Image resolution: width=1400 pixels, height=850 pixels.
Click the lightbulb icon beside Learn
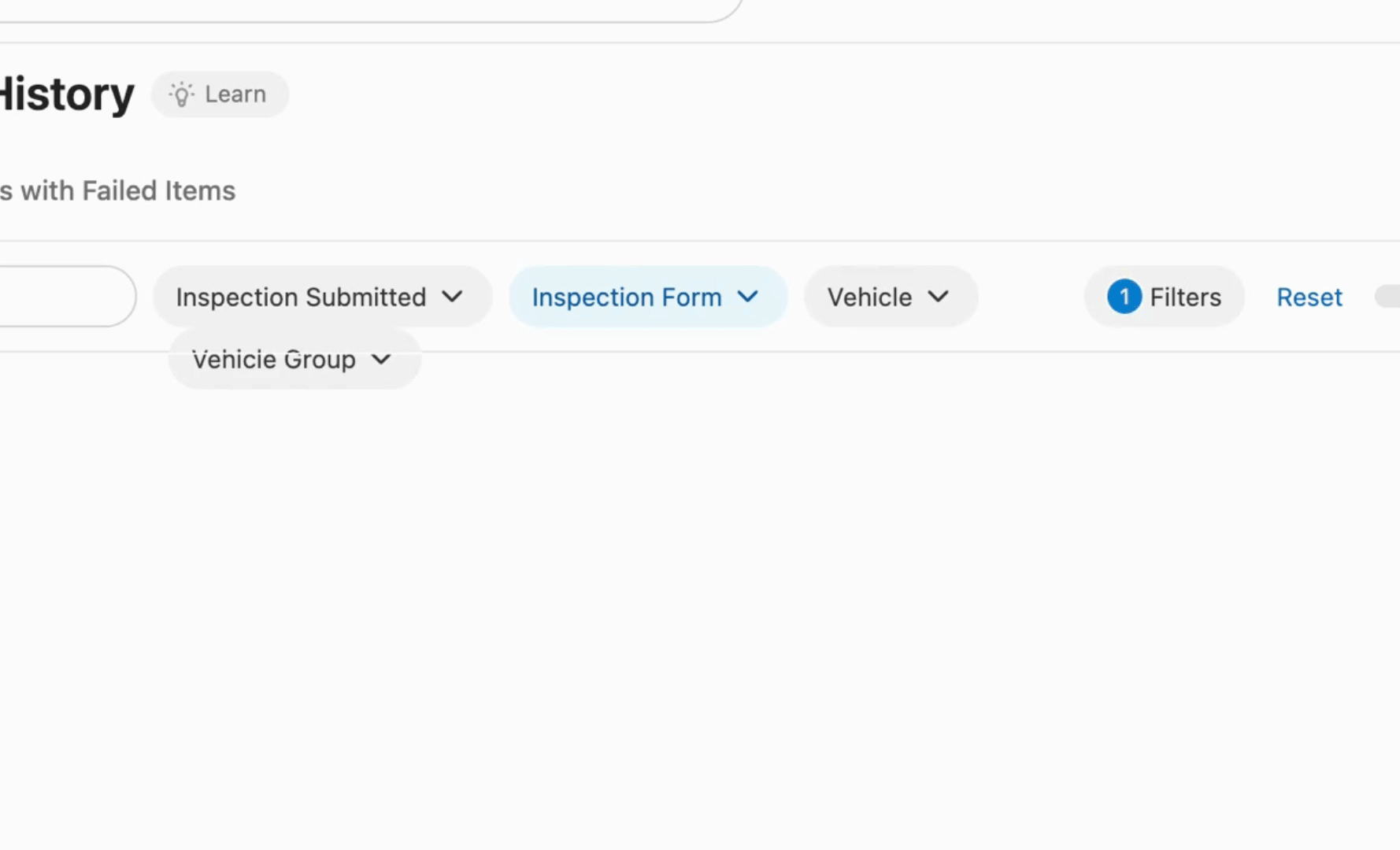[x=182, y=94]
